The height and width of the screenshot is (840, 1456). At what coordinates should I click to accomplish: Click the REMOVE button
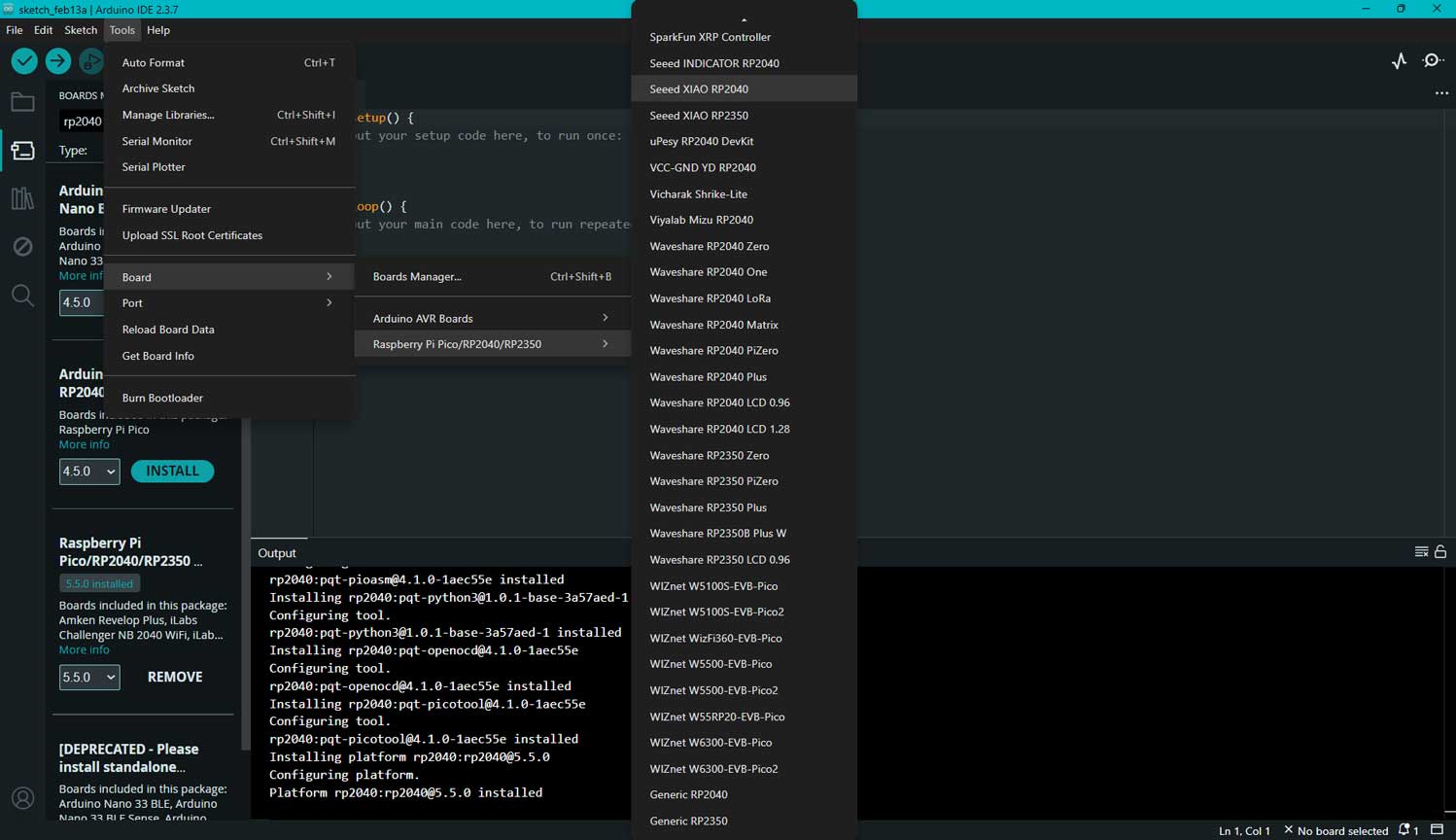[x=175, y=678]
